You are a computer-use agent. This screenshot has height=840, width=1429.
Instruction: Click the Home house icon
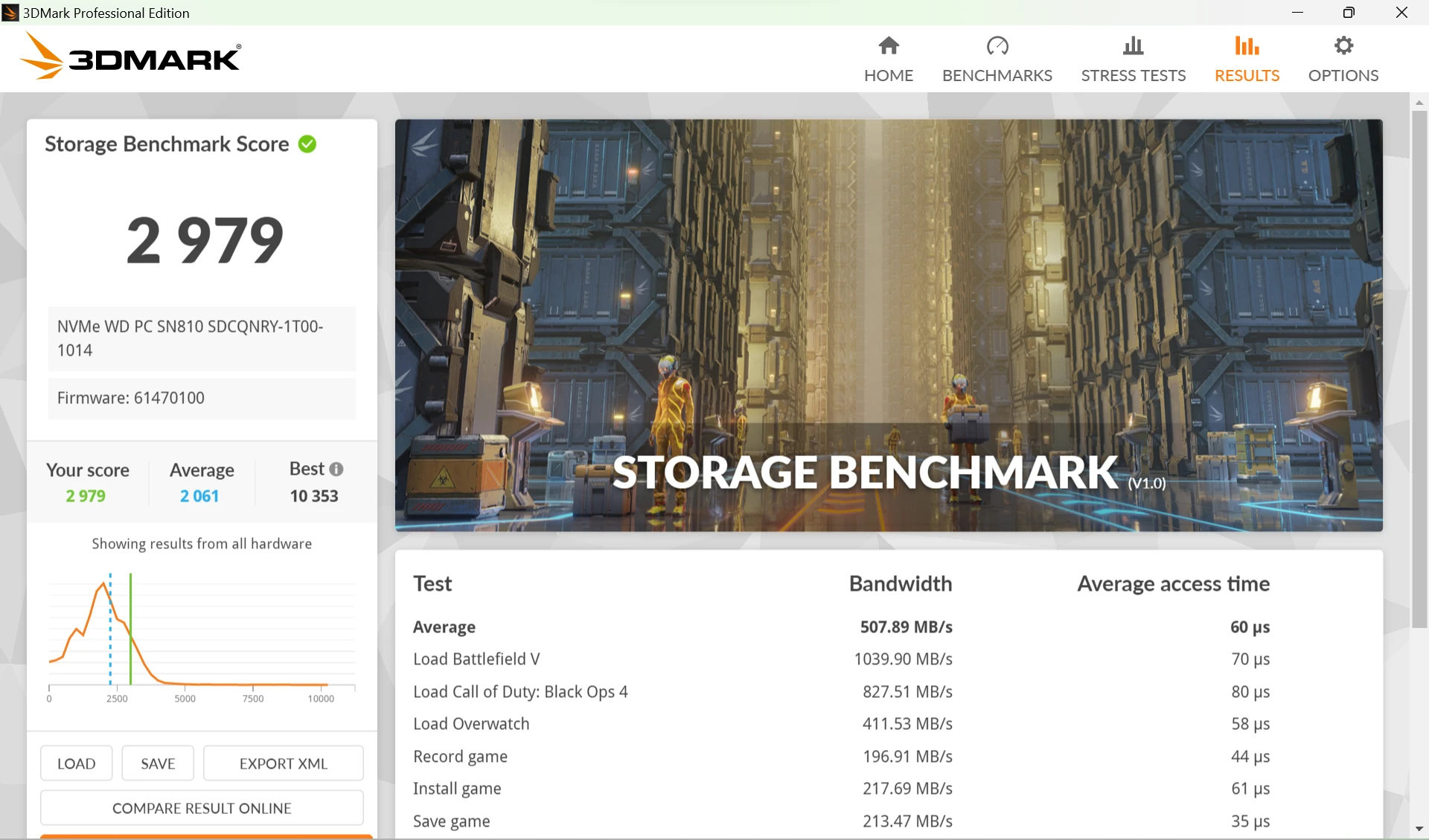point(889,46)
